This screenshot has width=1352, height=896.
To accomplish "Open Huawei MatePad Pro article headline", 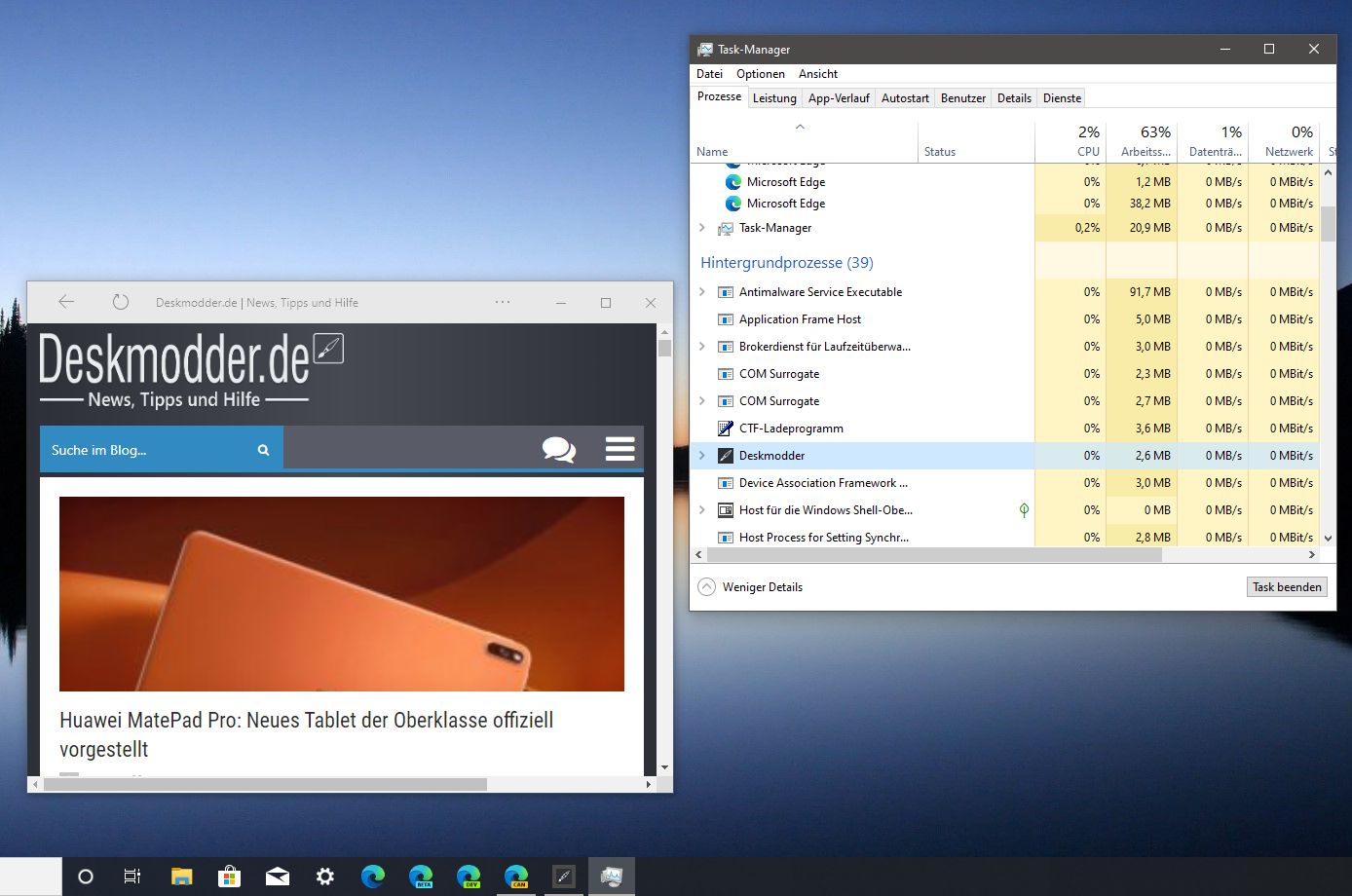I will point(306,734).
